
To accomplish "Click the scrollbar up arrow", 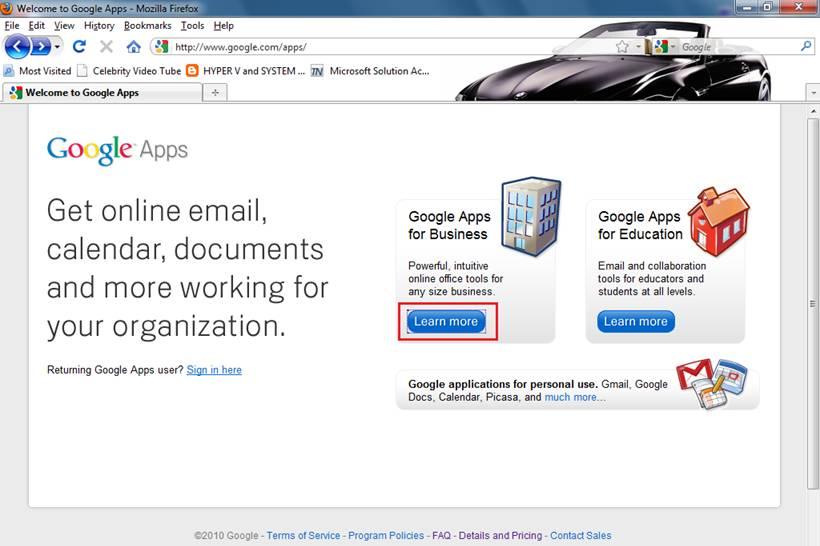I will 813,111.
